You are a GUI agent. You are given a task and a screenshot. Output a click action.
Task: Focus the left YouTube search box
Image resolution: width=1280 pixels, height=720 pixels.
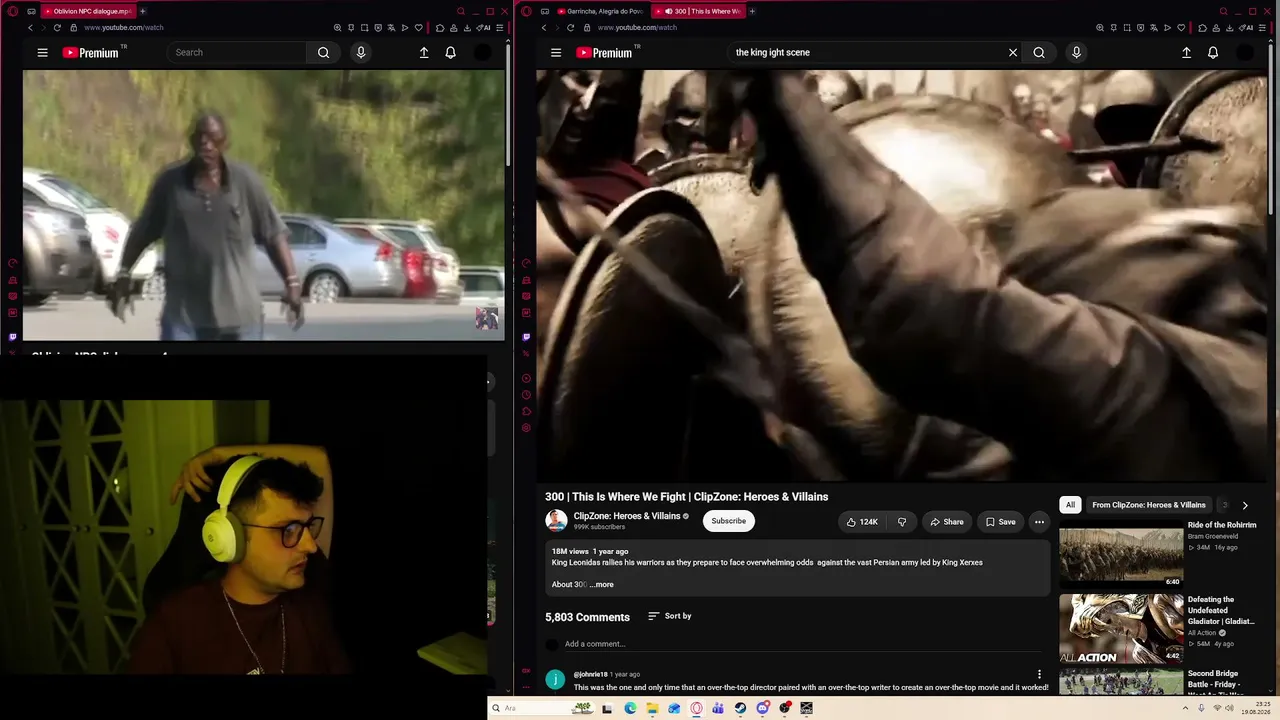[x=237, y=53]
